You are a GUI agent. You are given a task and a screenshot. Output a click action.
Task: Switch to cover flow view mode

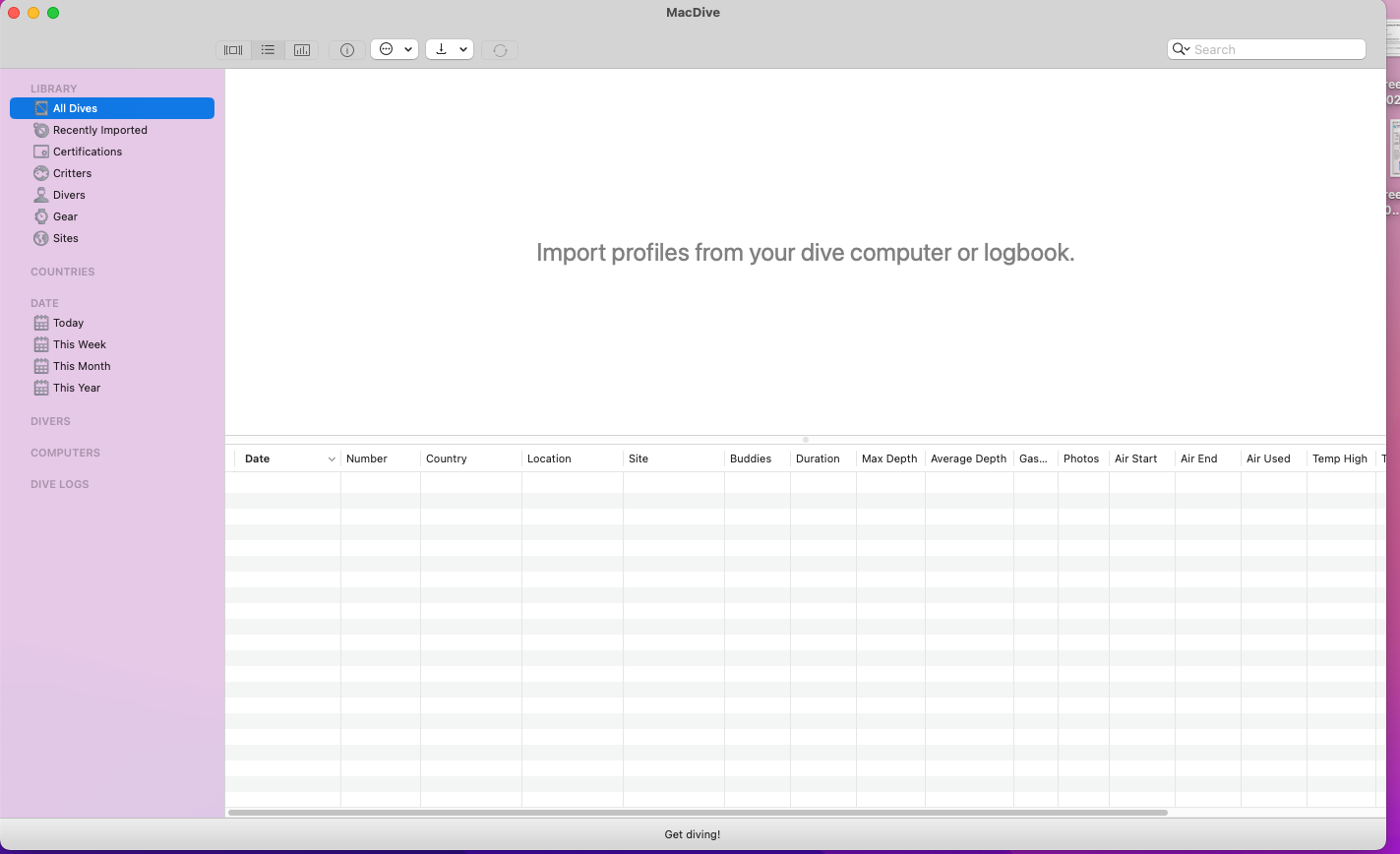[233, 50]
